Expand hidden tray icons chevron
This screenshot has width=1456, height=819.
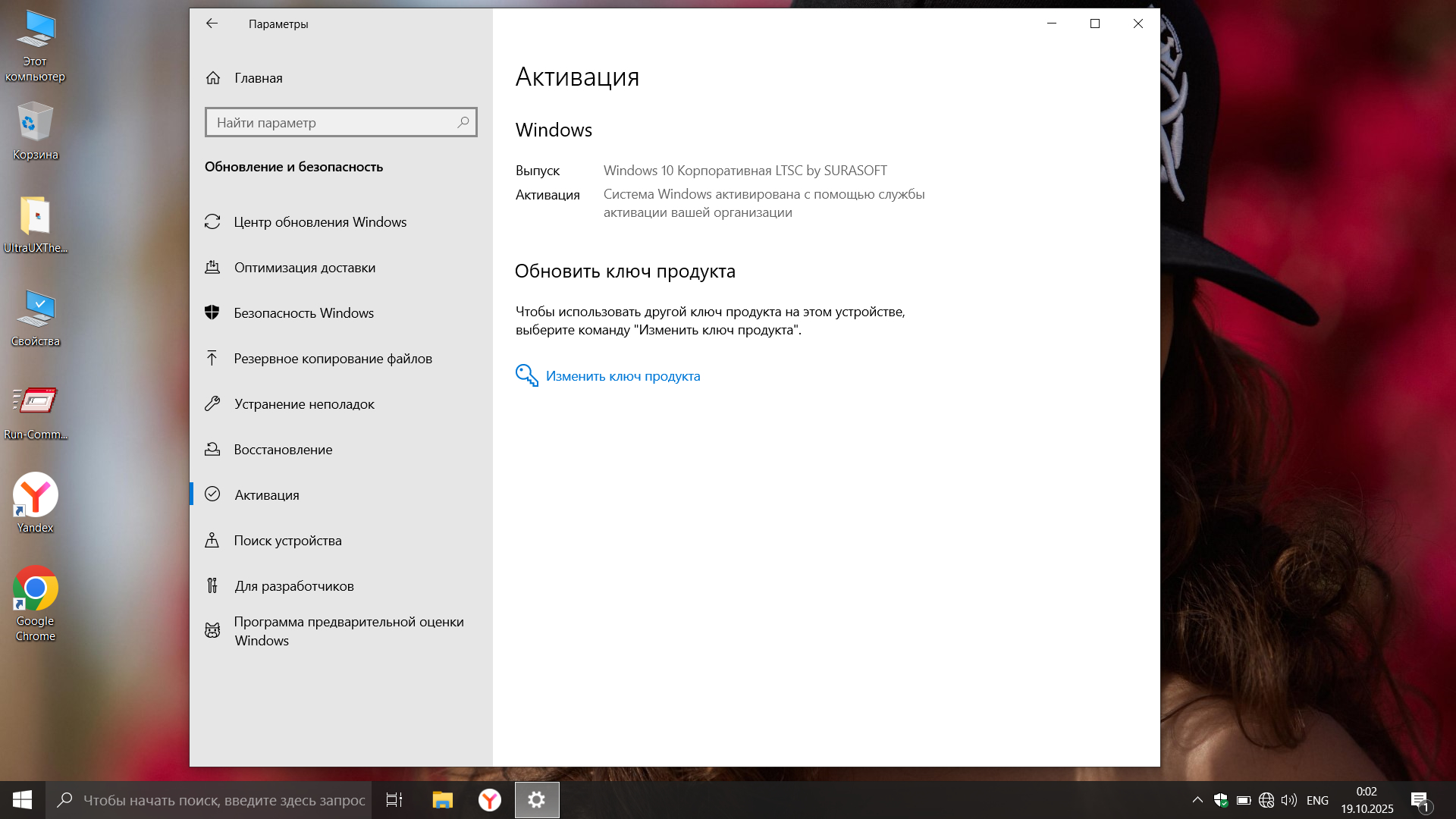point(1197,800)
